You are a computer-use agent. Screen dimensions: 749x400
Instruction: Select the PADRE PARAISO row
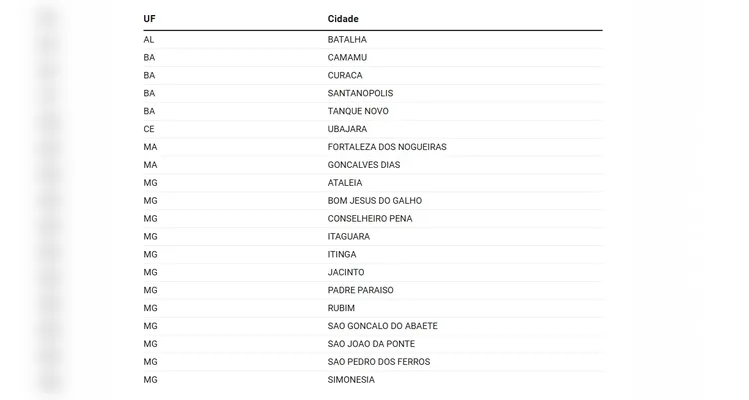360,290
